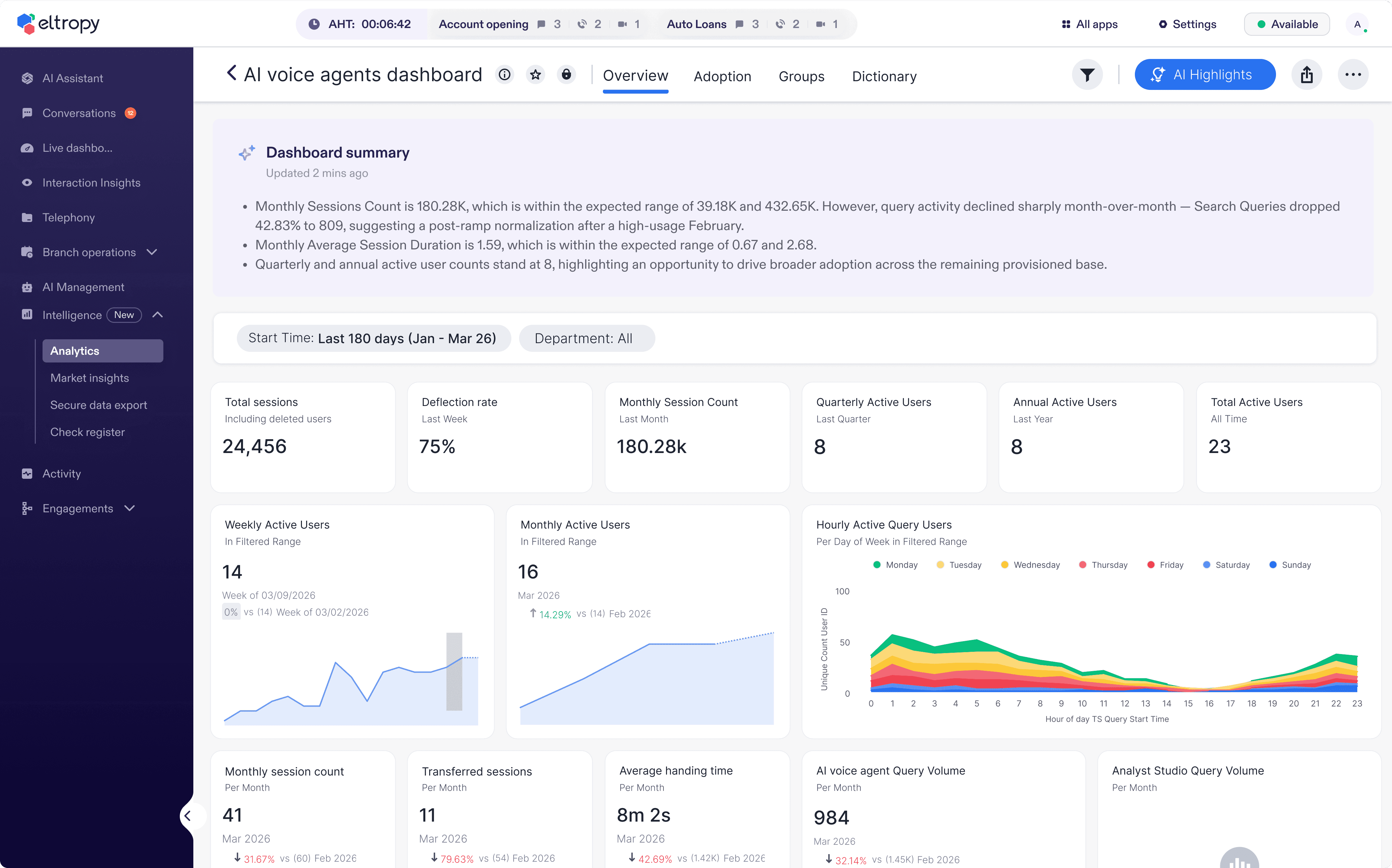This screenshot has width=1392, height=868.
Task: Click the dashboard info icon
Action: 505,75
